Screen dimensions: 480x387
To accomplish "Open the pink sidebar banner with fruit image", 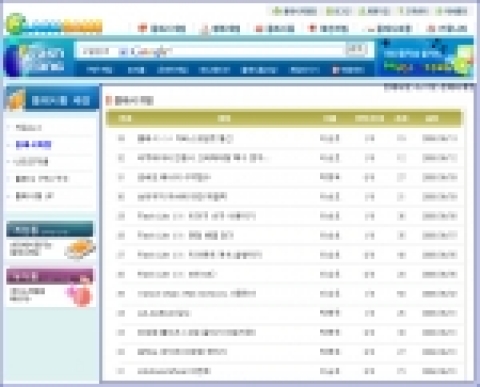I will pyautogui.click(x=50, y=288).
